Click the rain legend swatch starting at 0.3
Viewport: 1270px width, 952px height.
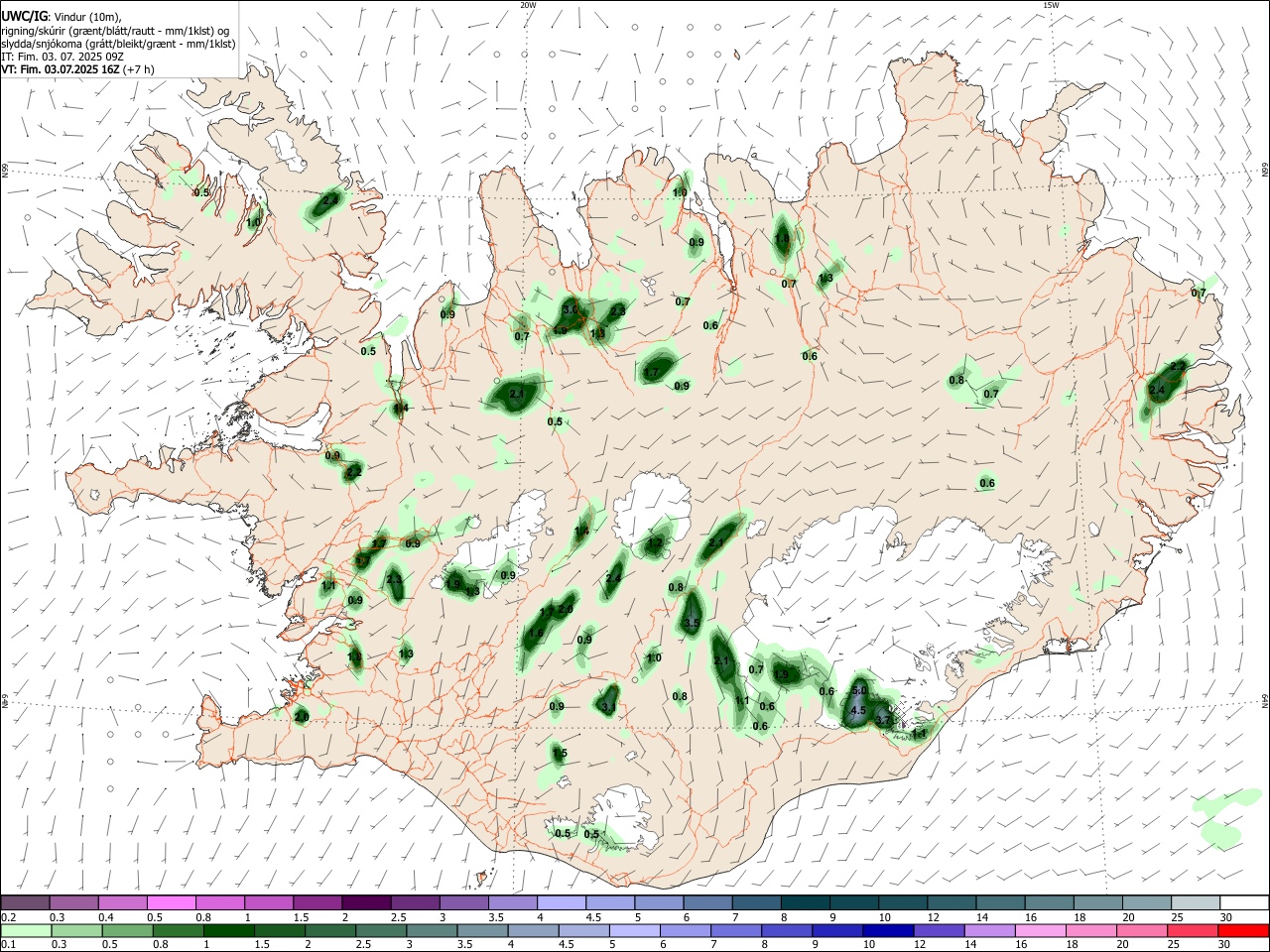click(x=74, y=930)
